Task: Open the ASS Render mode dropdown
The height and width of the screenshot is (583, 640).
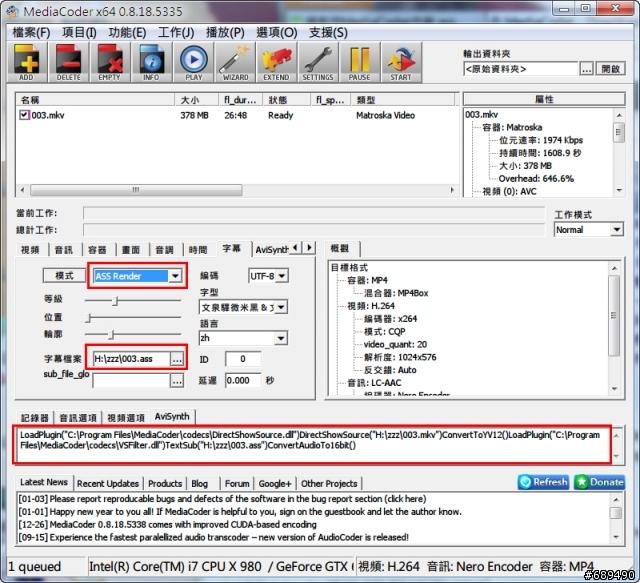Action: 176,276
